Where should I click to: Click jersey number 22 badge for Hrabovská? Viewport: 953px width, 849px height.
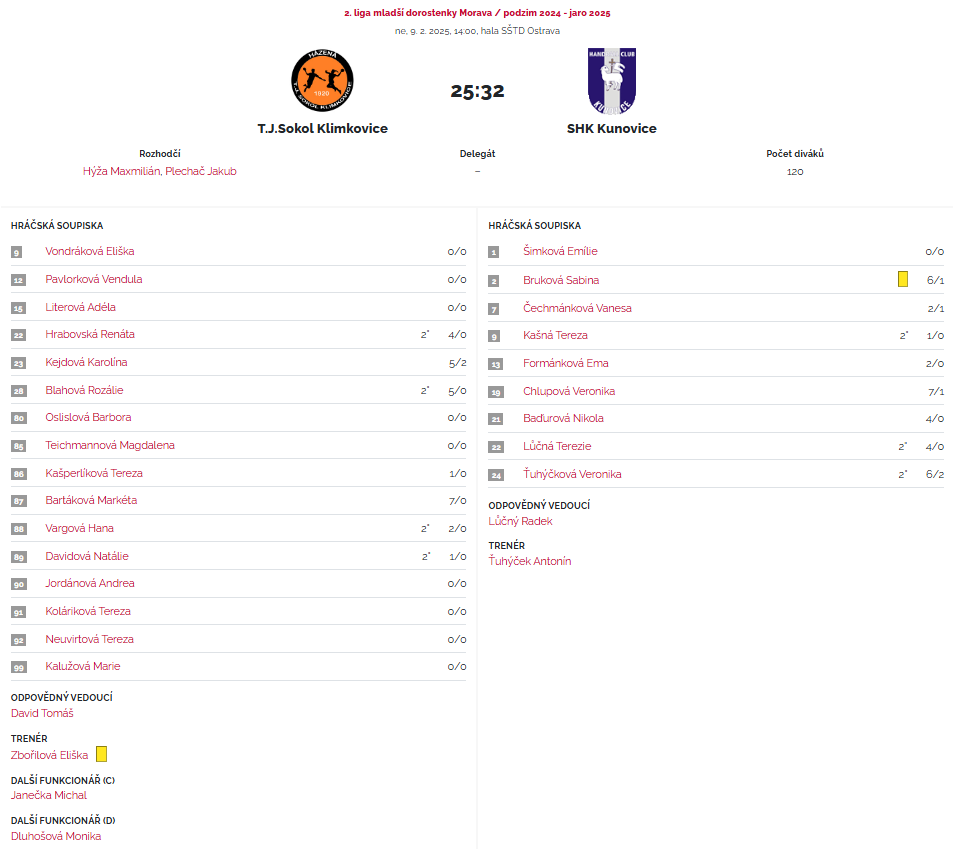point(17,335)
